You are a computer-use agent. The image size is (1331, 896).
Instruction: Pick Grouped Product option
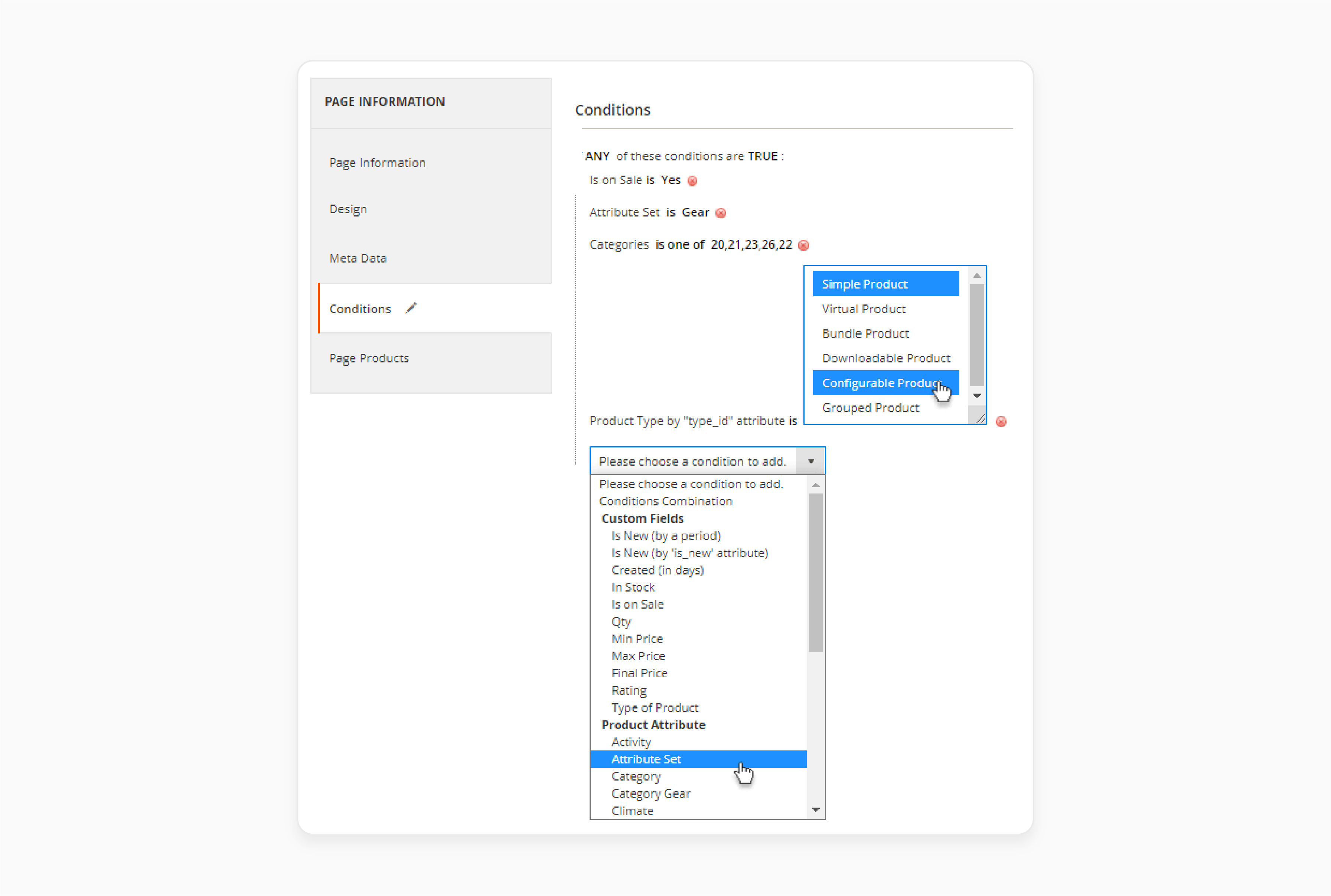point(885,407)
